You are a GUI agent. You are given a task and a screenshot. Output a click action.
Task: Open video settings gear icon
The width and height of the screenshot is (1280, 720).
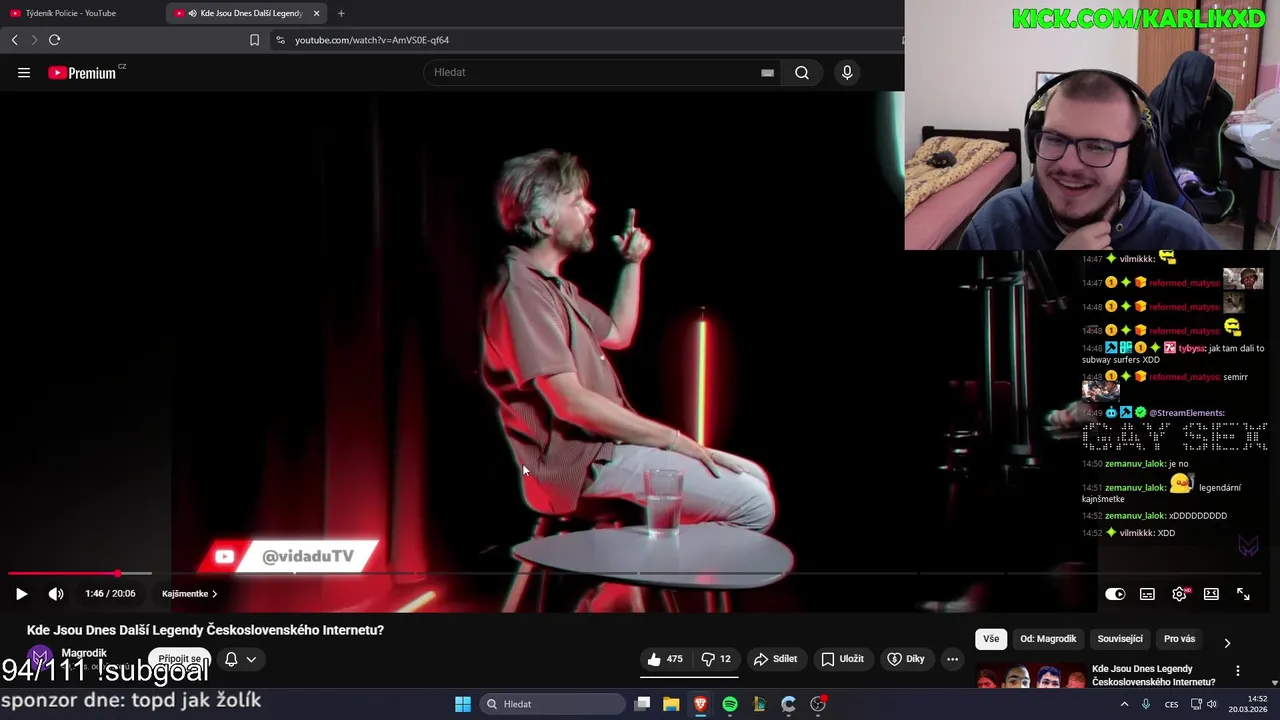[1180, 593]
